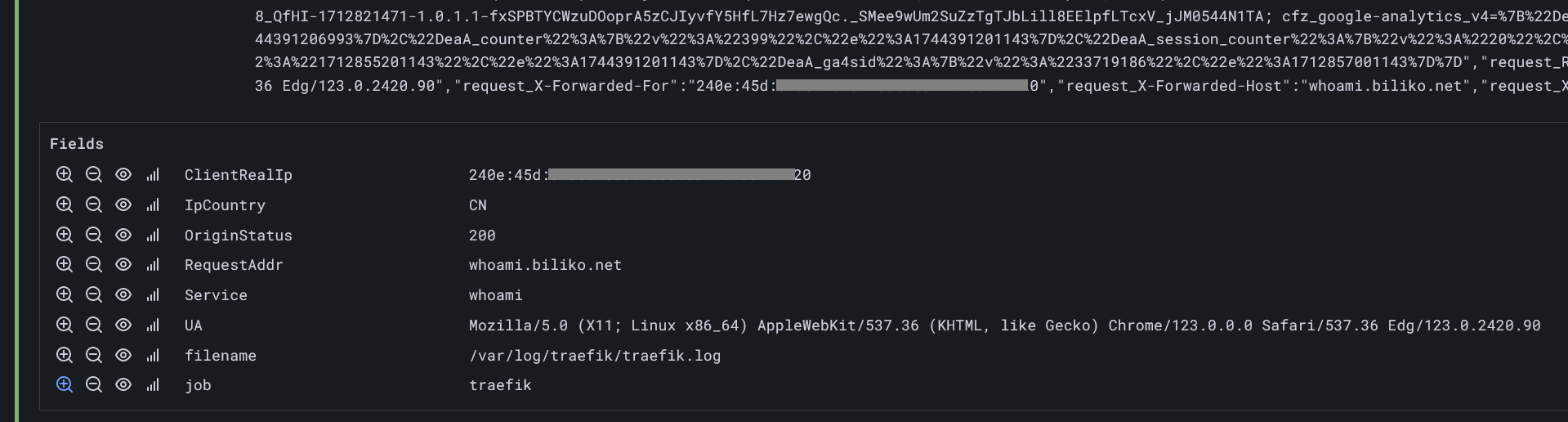1568x422 pixels.
Task: Open ad-hoc statistics for RequestAddr
Action: [153, 265]
